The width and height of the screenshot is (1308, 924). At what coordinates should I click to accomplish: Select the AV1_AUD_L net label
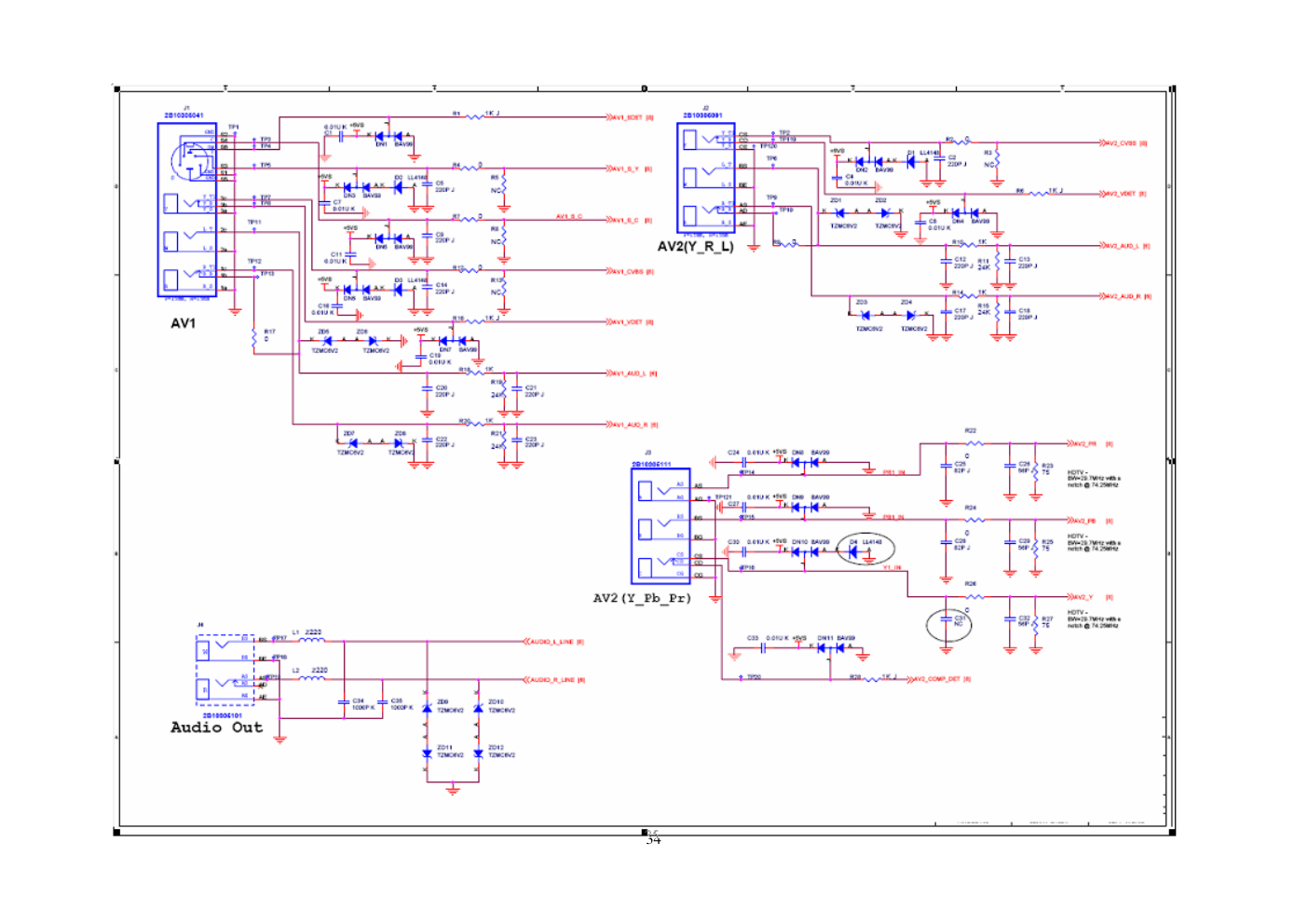(629, 374)
